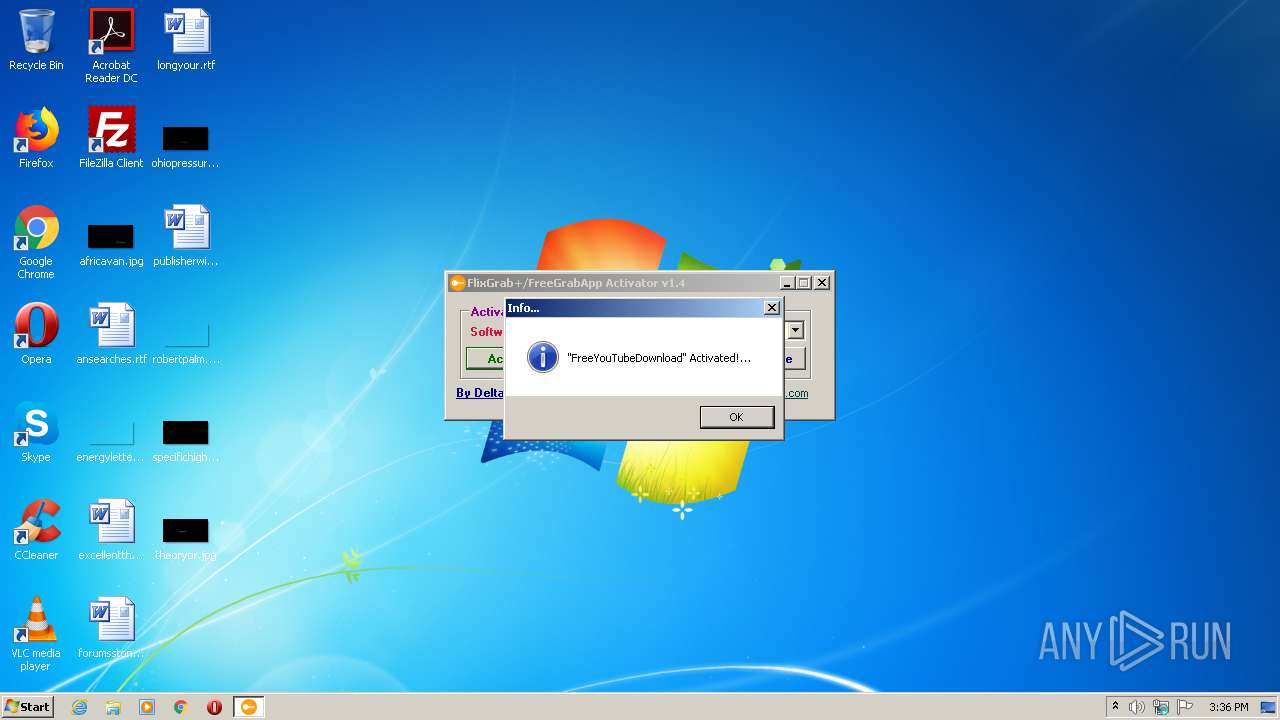Select the Opera desktop shortcut
The width and height of the screenshot is (1280, 720).
[x=36, y=334]
